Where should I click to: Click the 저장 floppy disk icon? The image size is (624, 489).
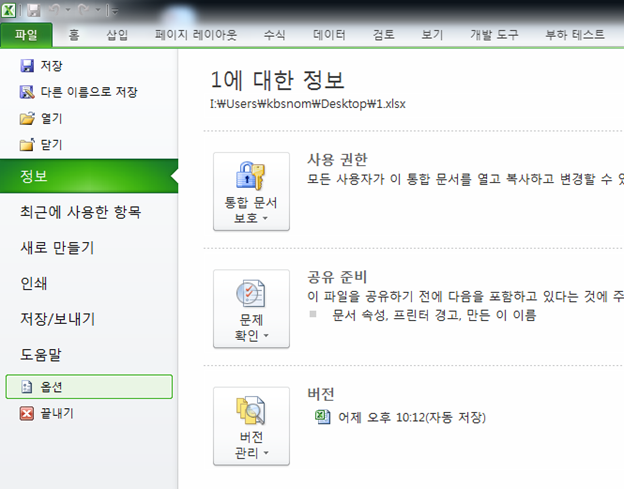(27, 66)
